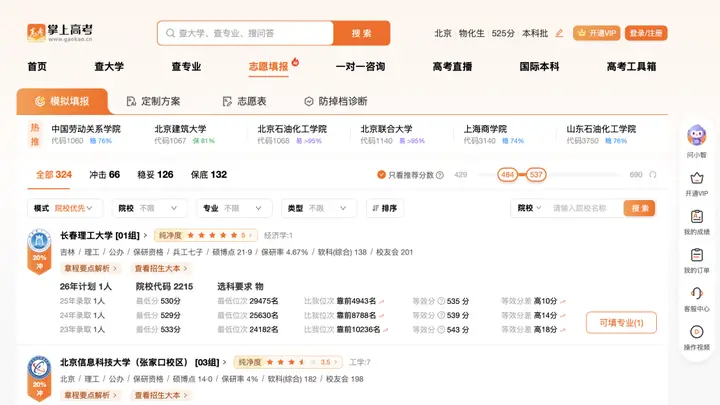Click 可填专业(1) button

coord(621,323)
